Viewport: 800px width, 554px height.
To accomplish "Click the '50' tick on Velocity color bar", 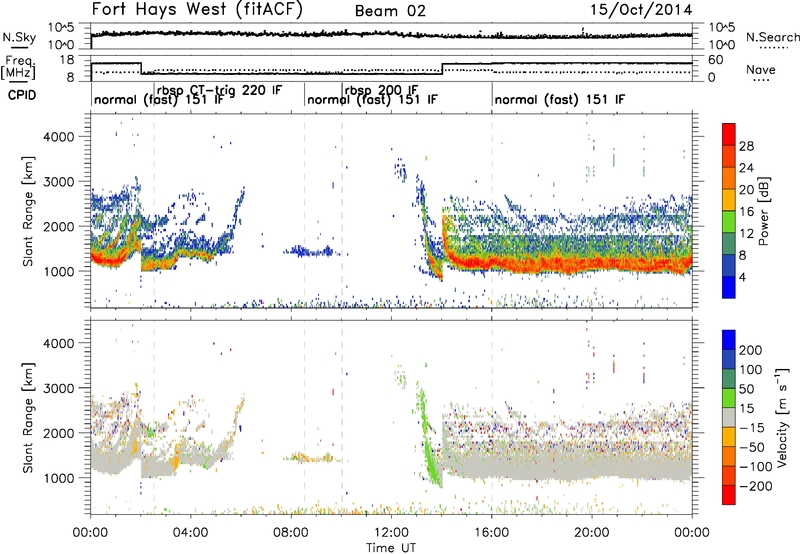I will coord(747,389).
